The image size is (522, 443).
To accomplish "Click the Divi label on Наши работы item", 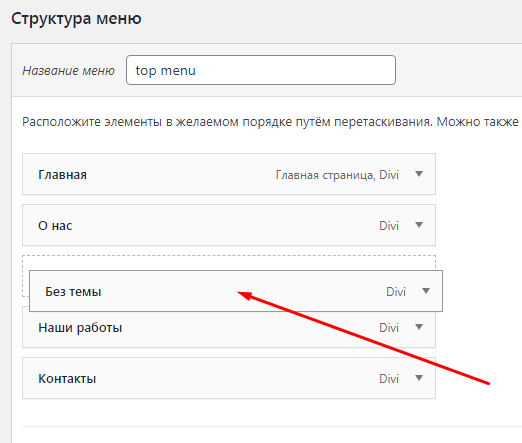I will [389, 328].
